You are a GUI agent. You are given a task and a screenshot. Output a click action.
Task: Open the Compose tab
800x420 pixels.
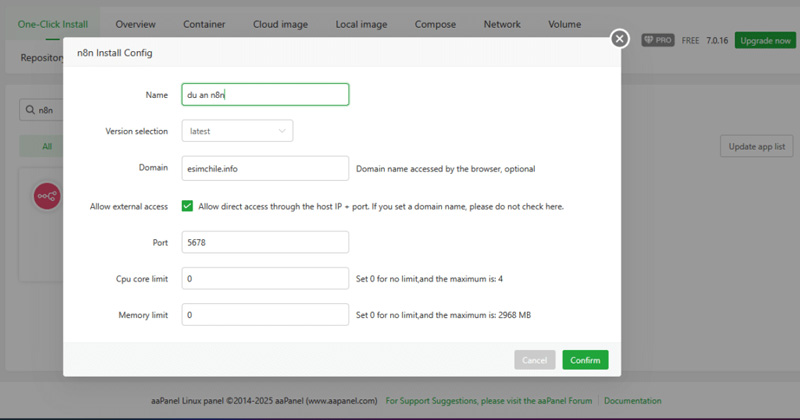pyautogui.click(x=435, y=24)
